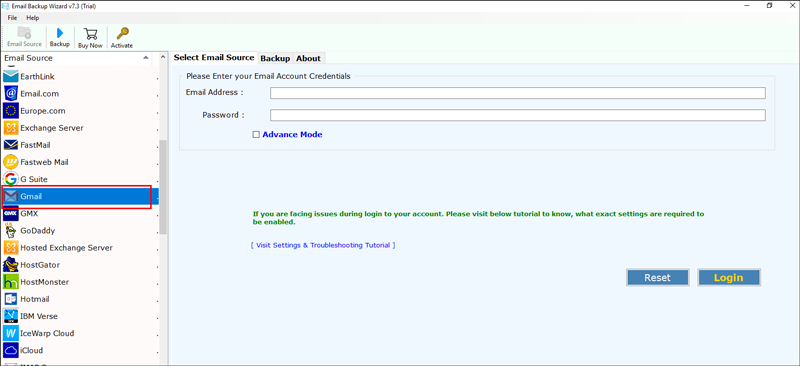Select the IceWarp Cloud W icon
Screen dimensions: 800x366
coord(11,333)
